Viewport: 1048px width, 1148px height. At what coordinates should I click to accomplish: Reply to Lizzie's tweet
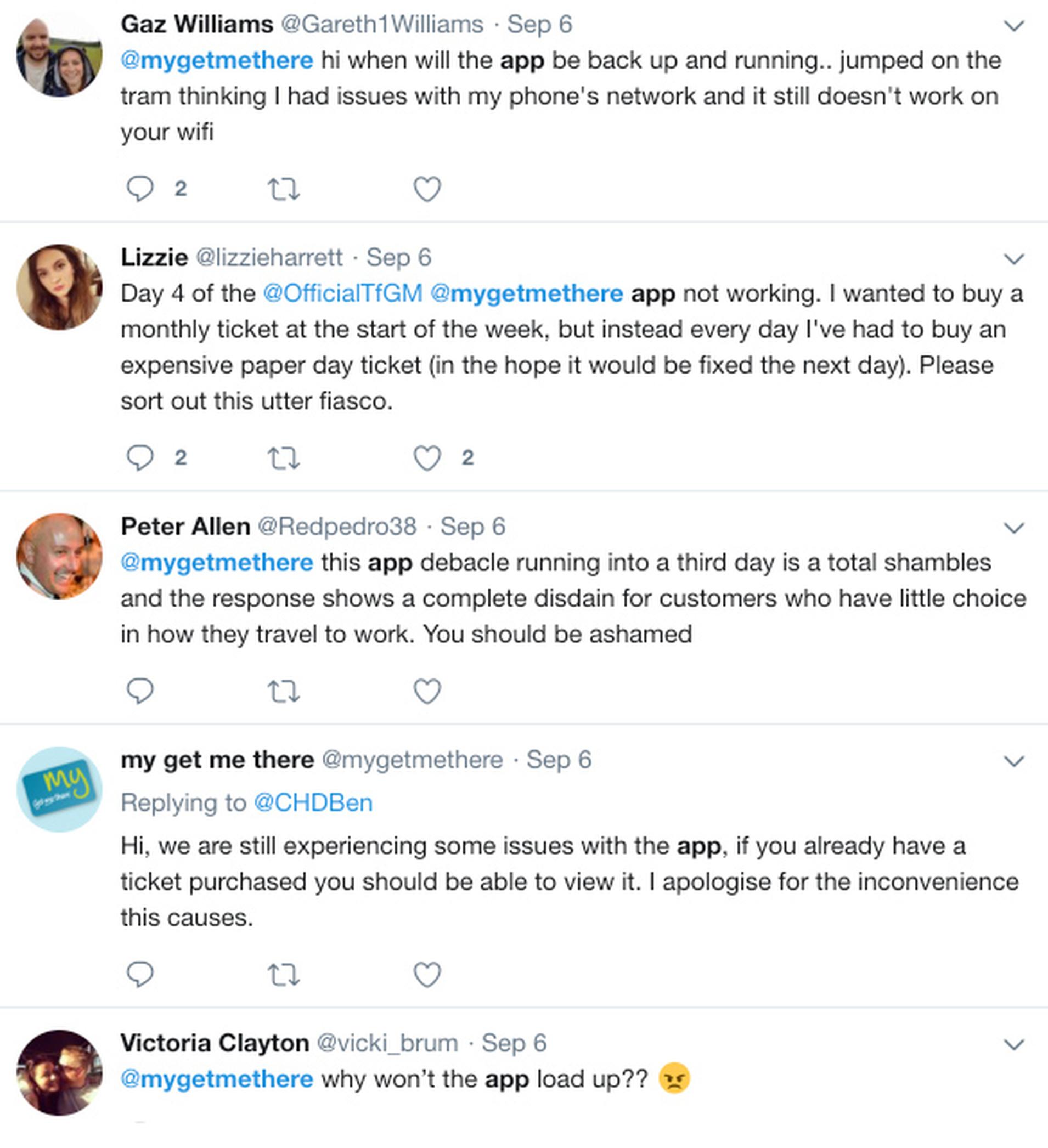pos(139,459)
